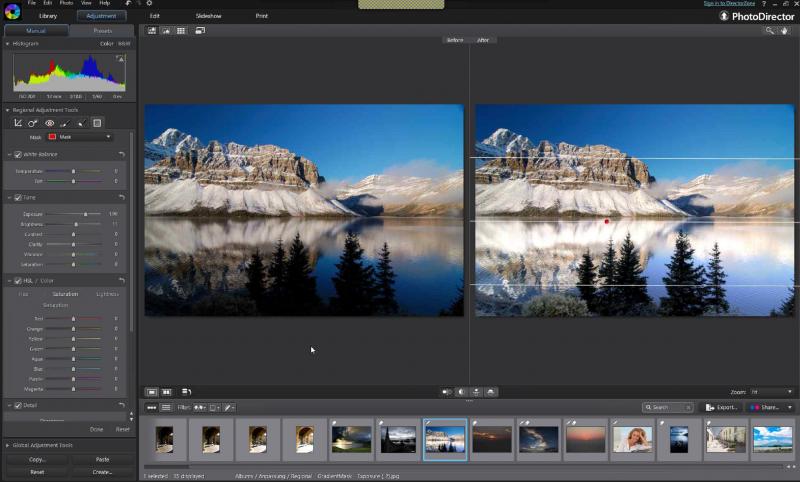Switch to the Library tab
Viewport: 800px width, 482px height.
pos(48,17)
